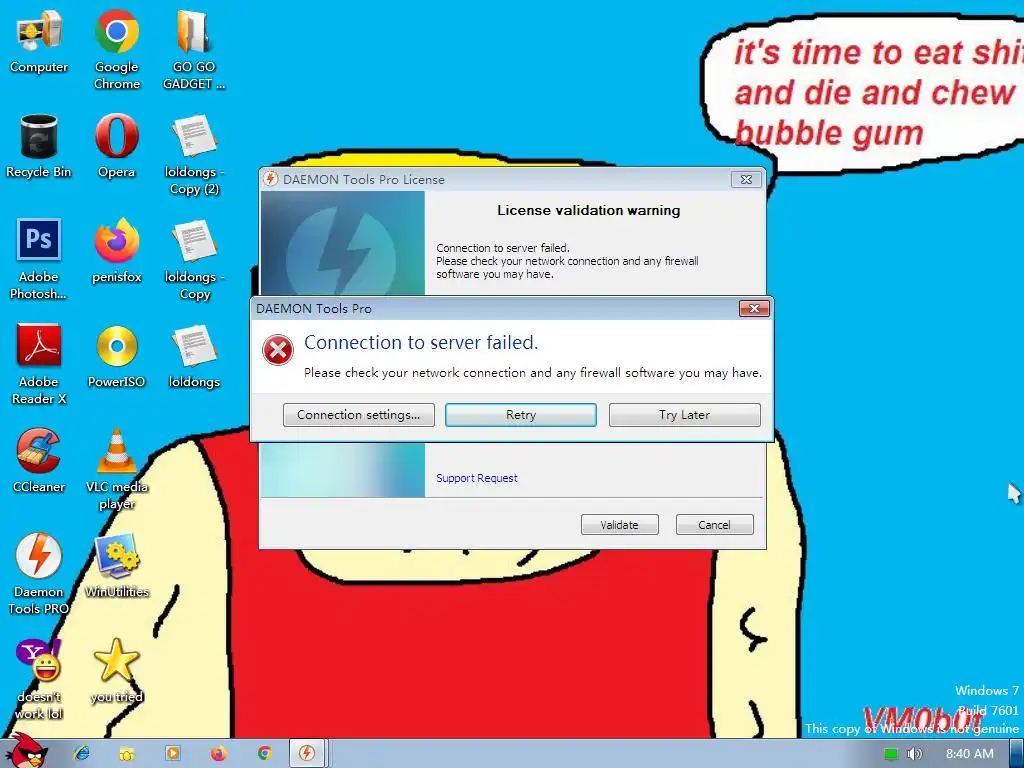Viewport: 1024px width, 768px height.
Task: Launch Firefox from the taskbar
Action: click(x=219, y=753)
